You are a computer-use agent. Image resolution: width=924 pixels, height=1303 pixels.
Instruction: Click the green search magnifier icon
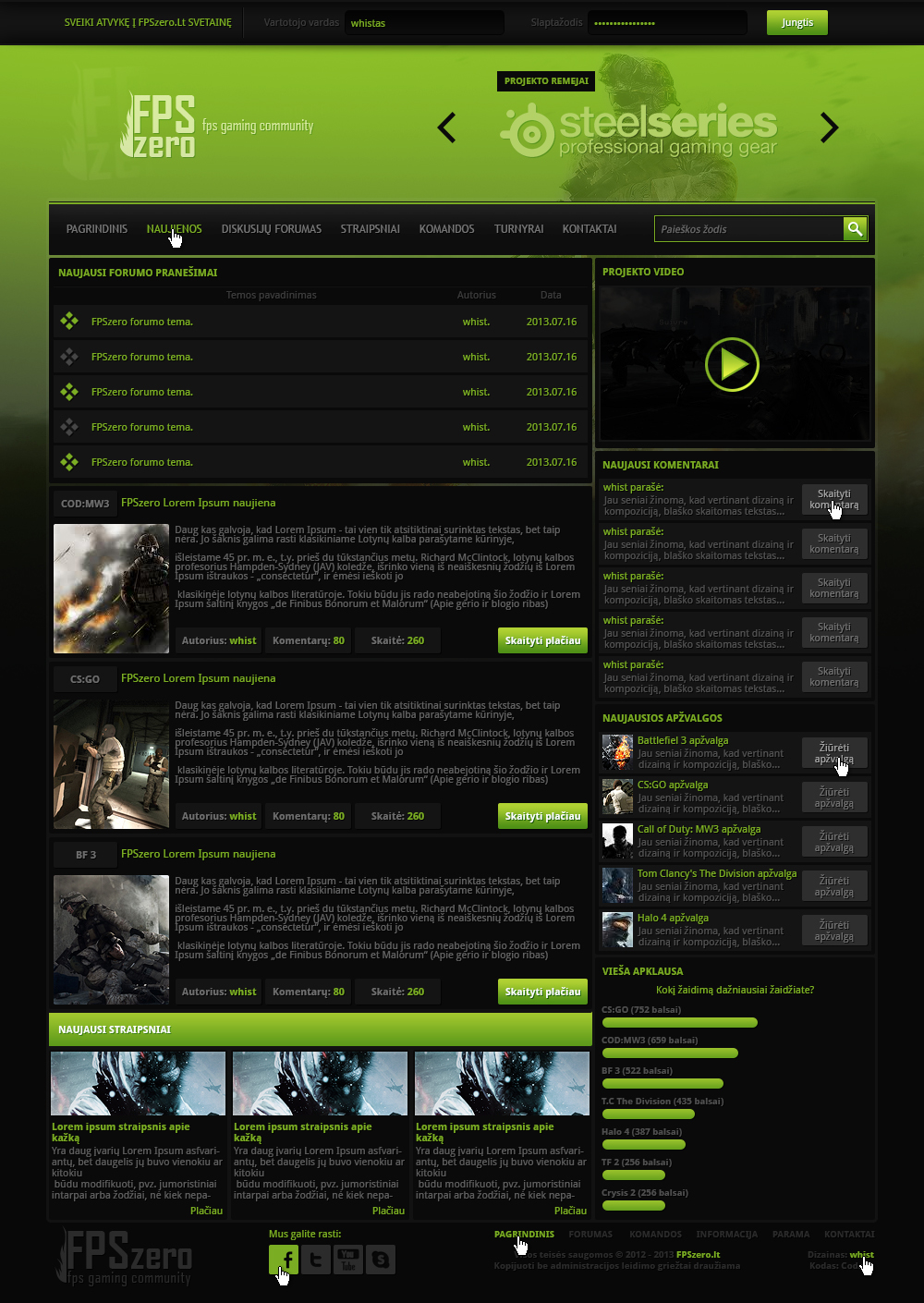(x=855, y=228)
